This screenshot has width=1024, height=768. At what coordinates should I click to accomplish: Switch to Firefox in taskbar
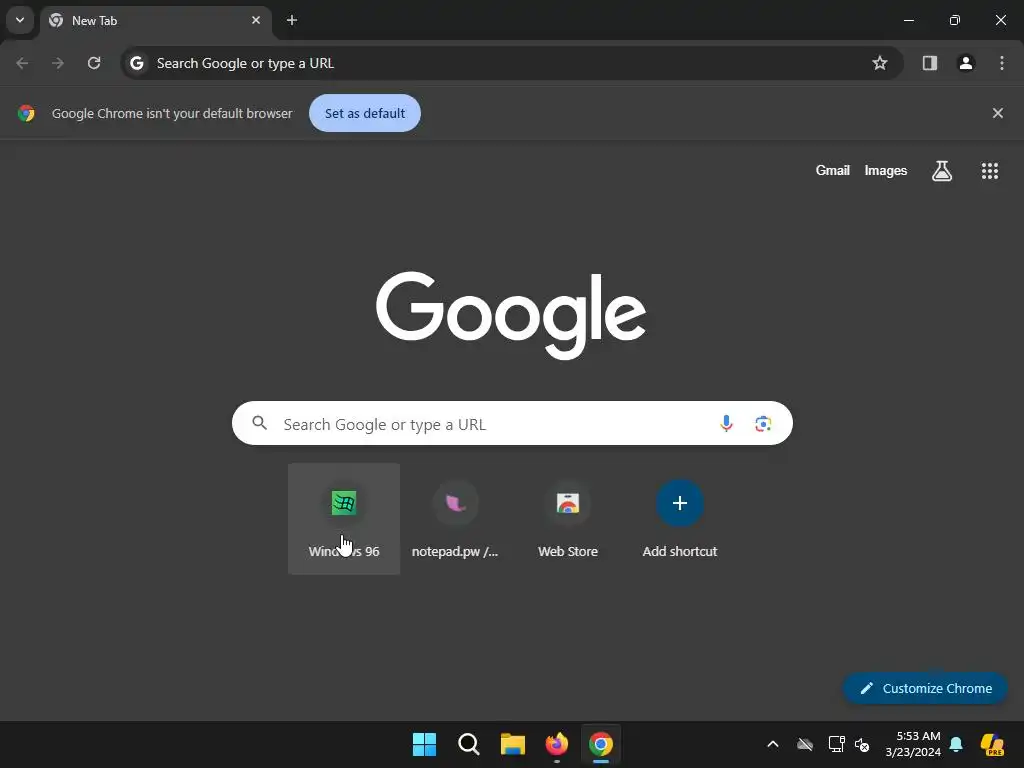click(556, 744)
